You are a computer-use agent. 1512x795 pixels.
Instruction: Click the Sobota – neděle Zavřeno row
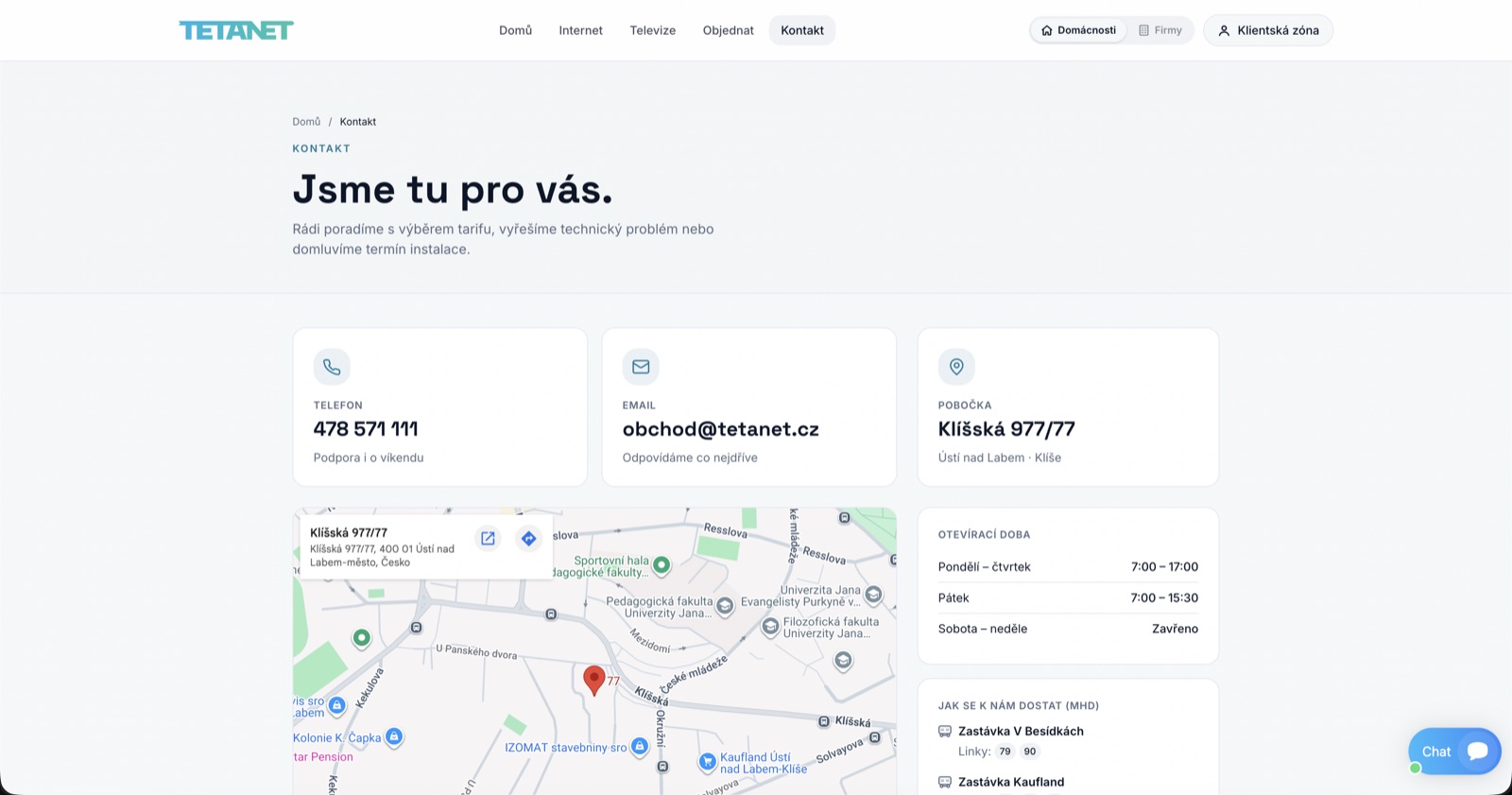pyautogui.click(x=1068, y=629)
